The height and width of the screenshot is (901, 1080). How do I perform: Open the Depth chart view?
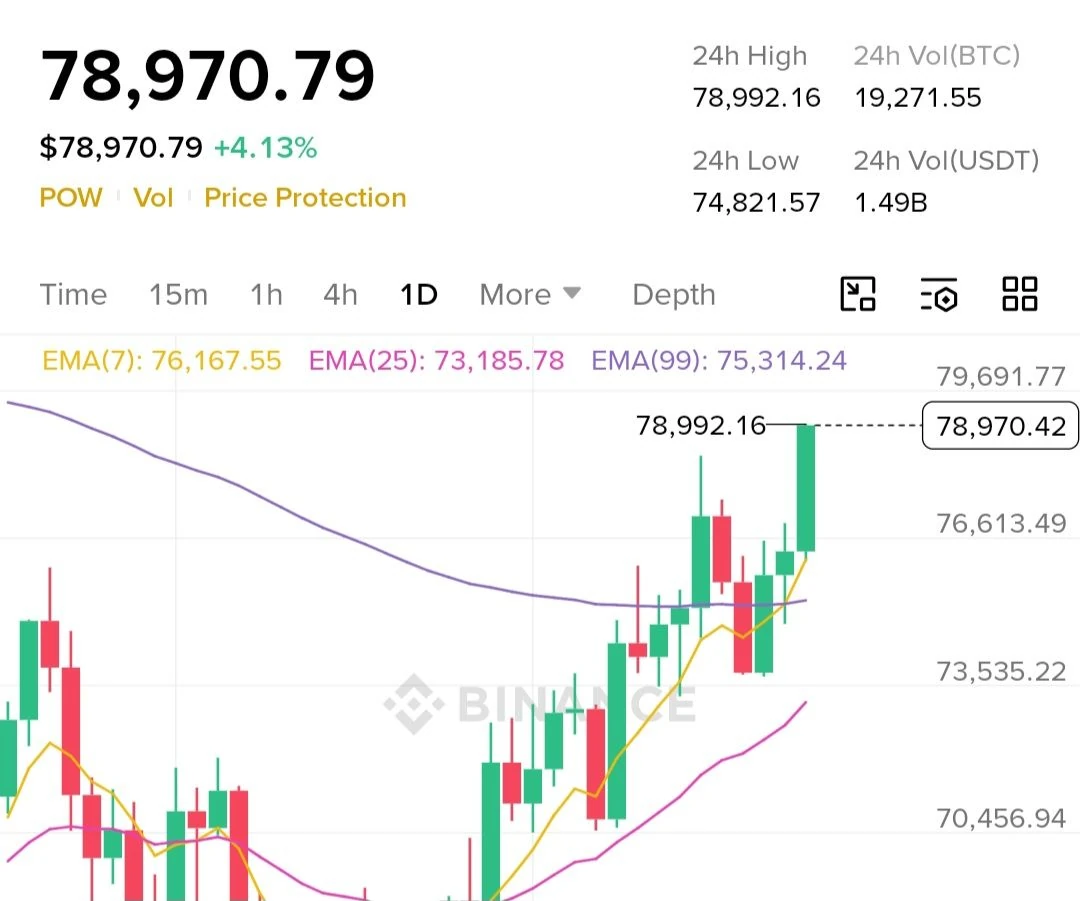tap(674, 295)
